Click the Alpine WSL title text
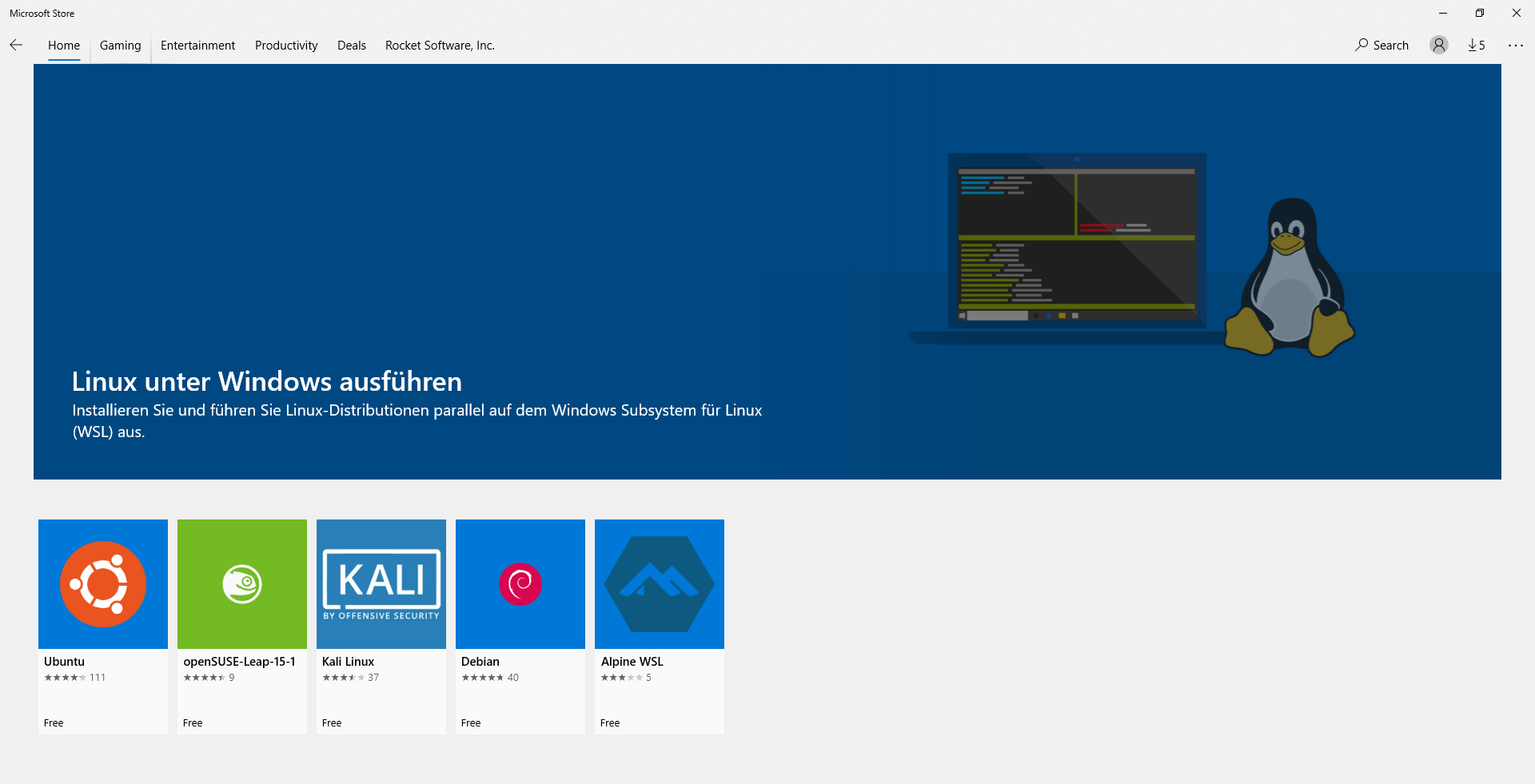1535x784 pixels. click(632, 662)
